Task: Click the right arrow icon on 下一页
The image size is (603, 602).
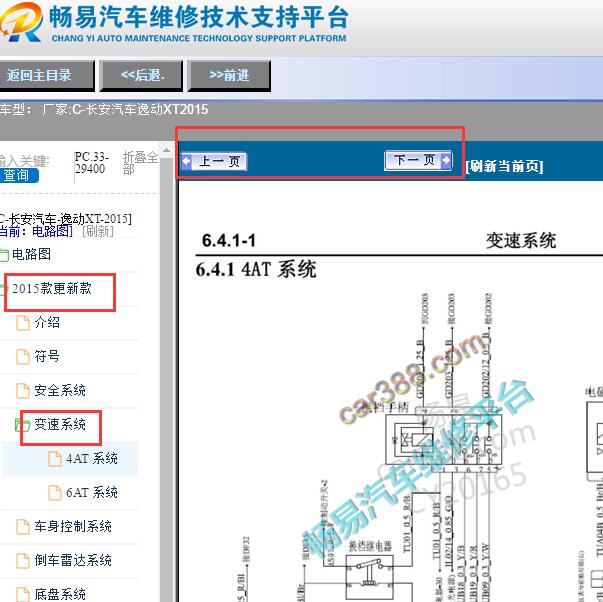Action: coord(446,159)
